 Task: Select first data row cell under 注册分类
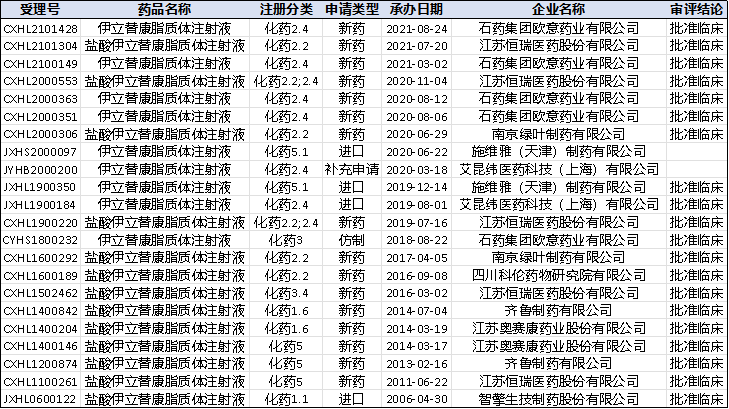point(285,28)
